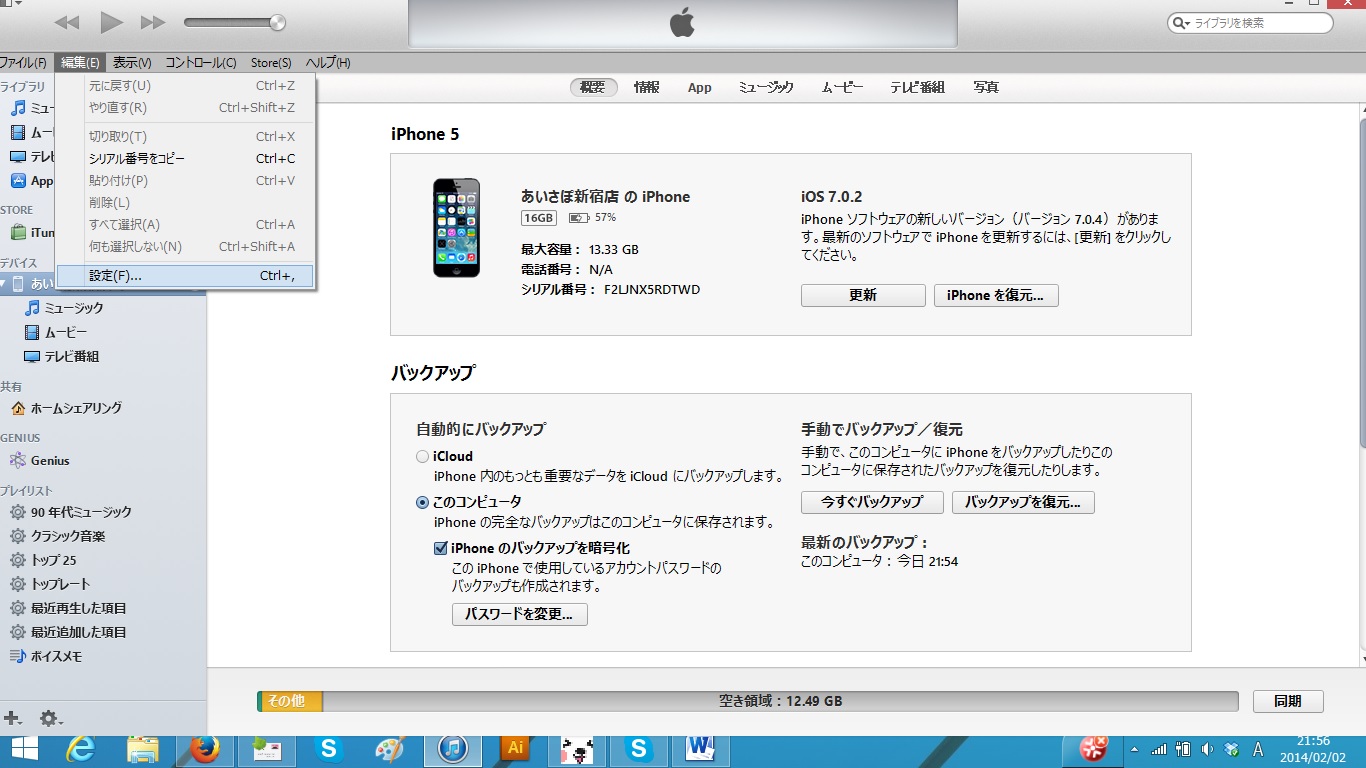Open the gear actions dropdown below the sidebar
The image size is (1366, 768).
point(50,718)
